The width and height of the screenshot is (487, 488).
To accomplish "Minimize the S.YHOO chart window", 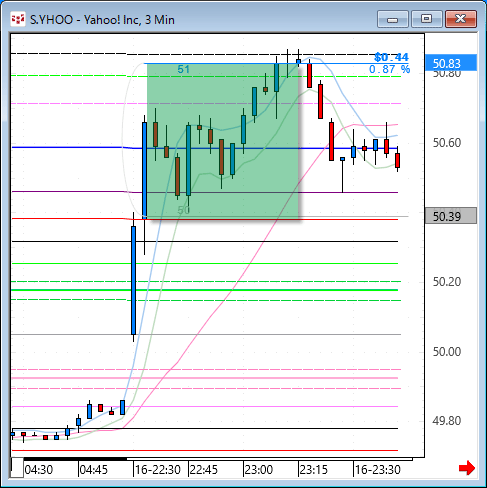I will pos(393,19).
